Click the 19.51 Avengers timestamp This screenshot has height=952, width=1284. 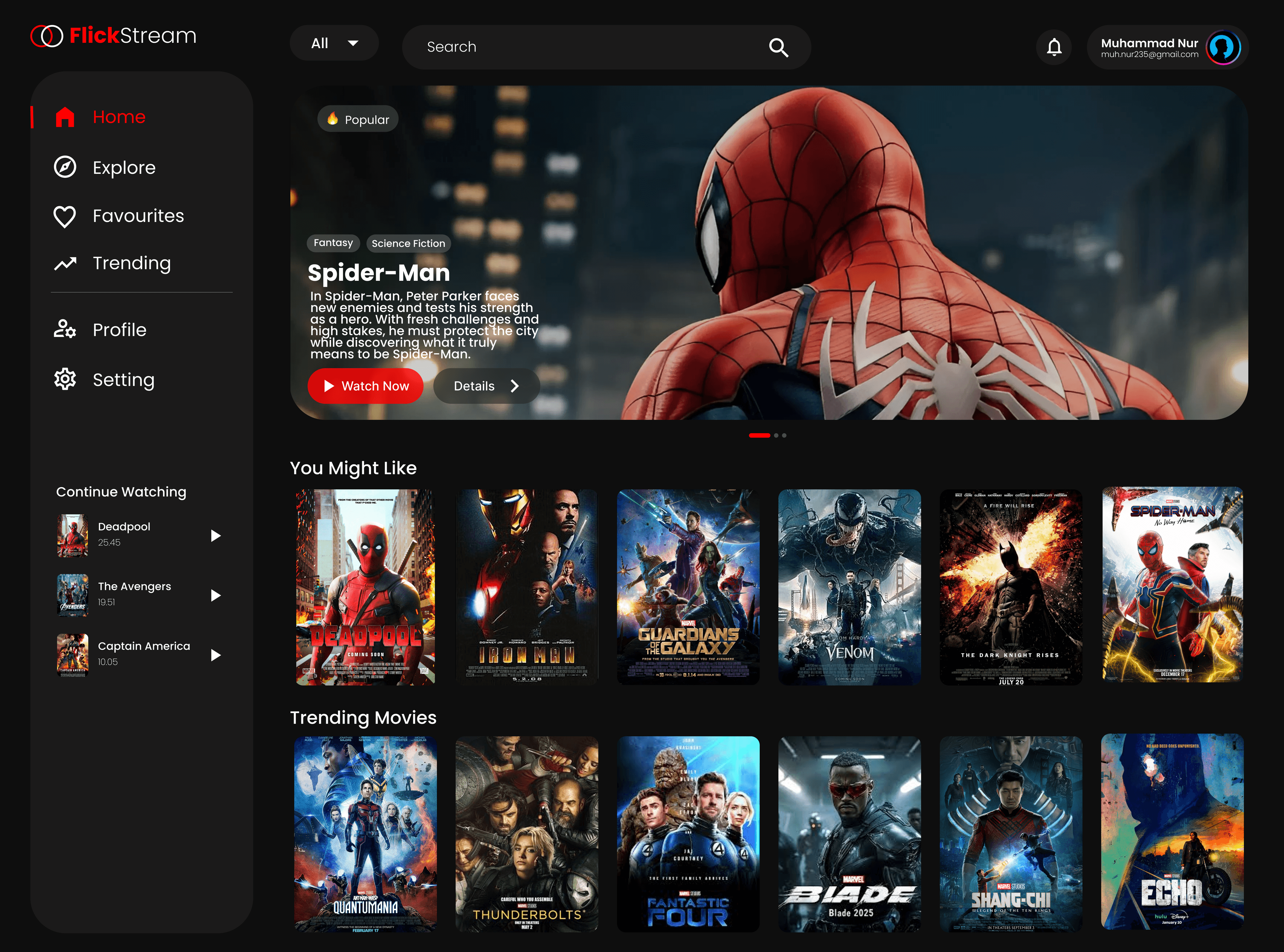pos(107,602)
